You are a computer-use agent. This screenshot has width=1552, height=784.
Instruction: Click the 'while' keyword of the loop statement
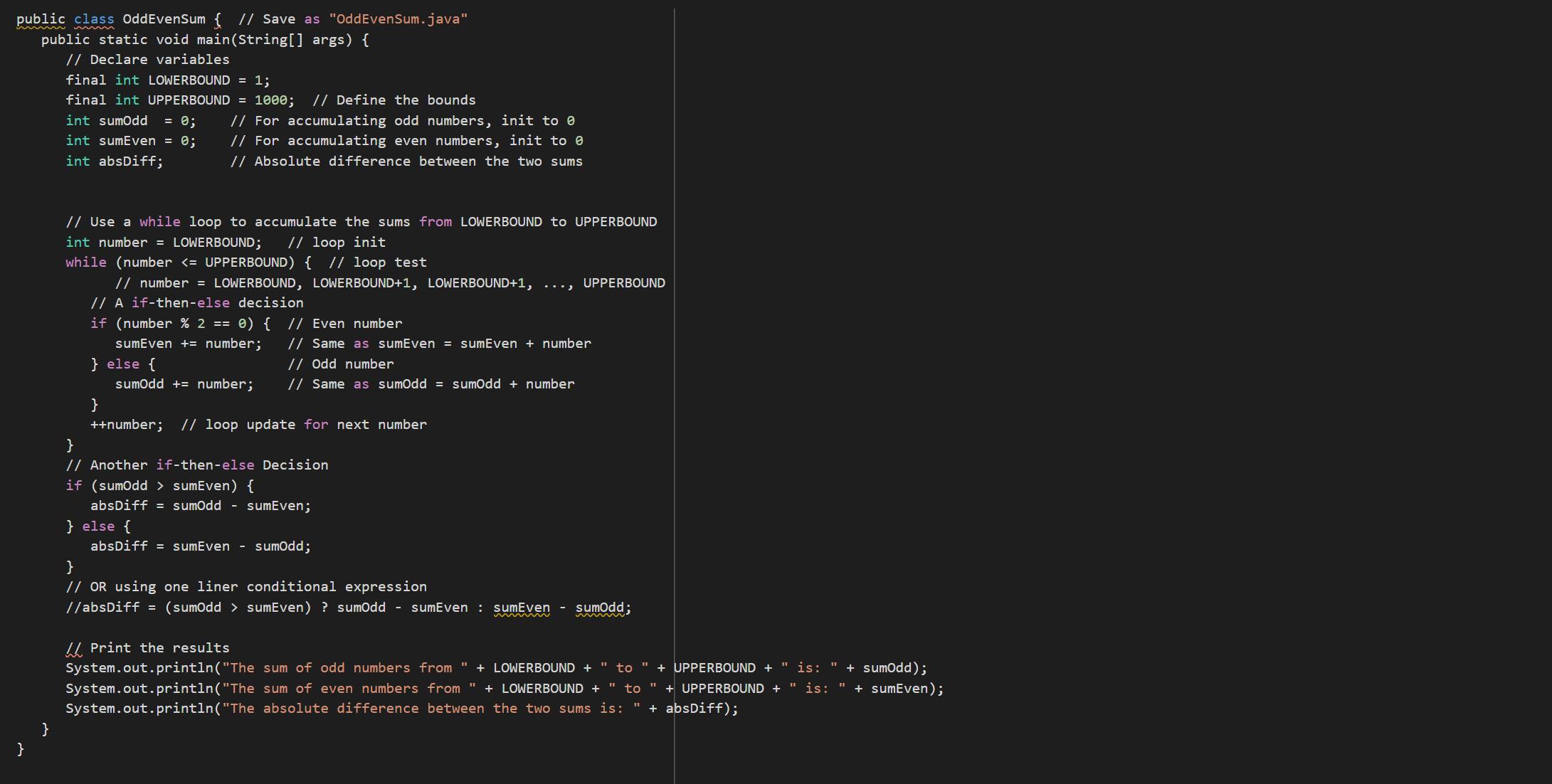click(86, 263)
